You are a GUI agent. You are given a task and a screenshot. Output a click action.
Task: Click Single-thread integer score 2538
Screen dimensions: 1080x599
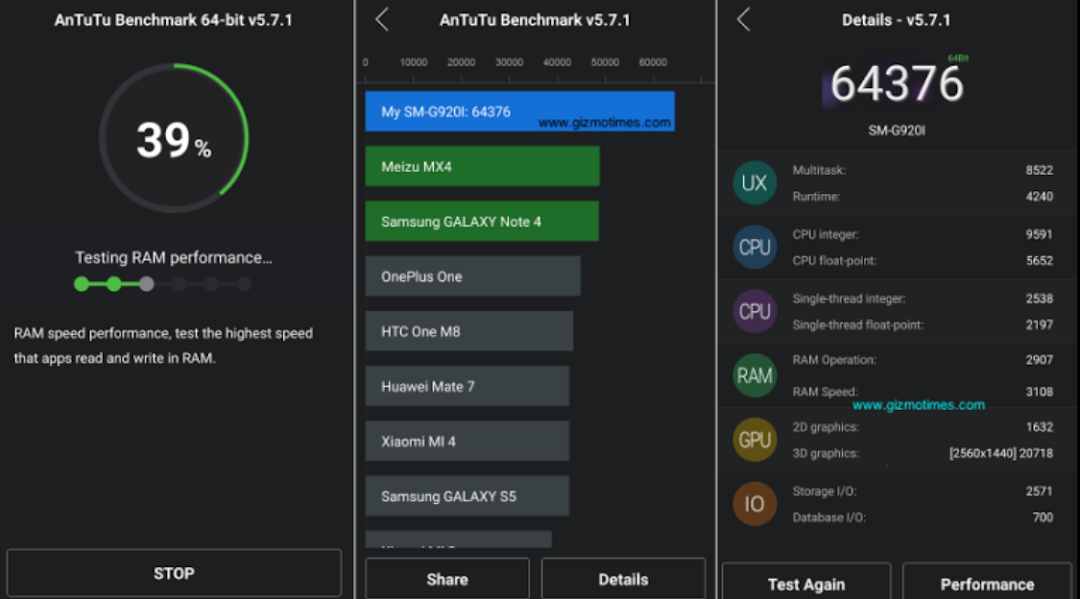point(1039,298)
